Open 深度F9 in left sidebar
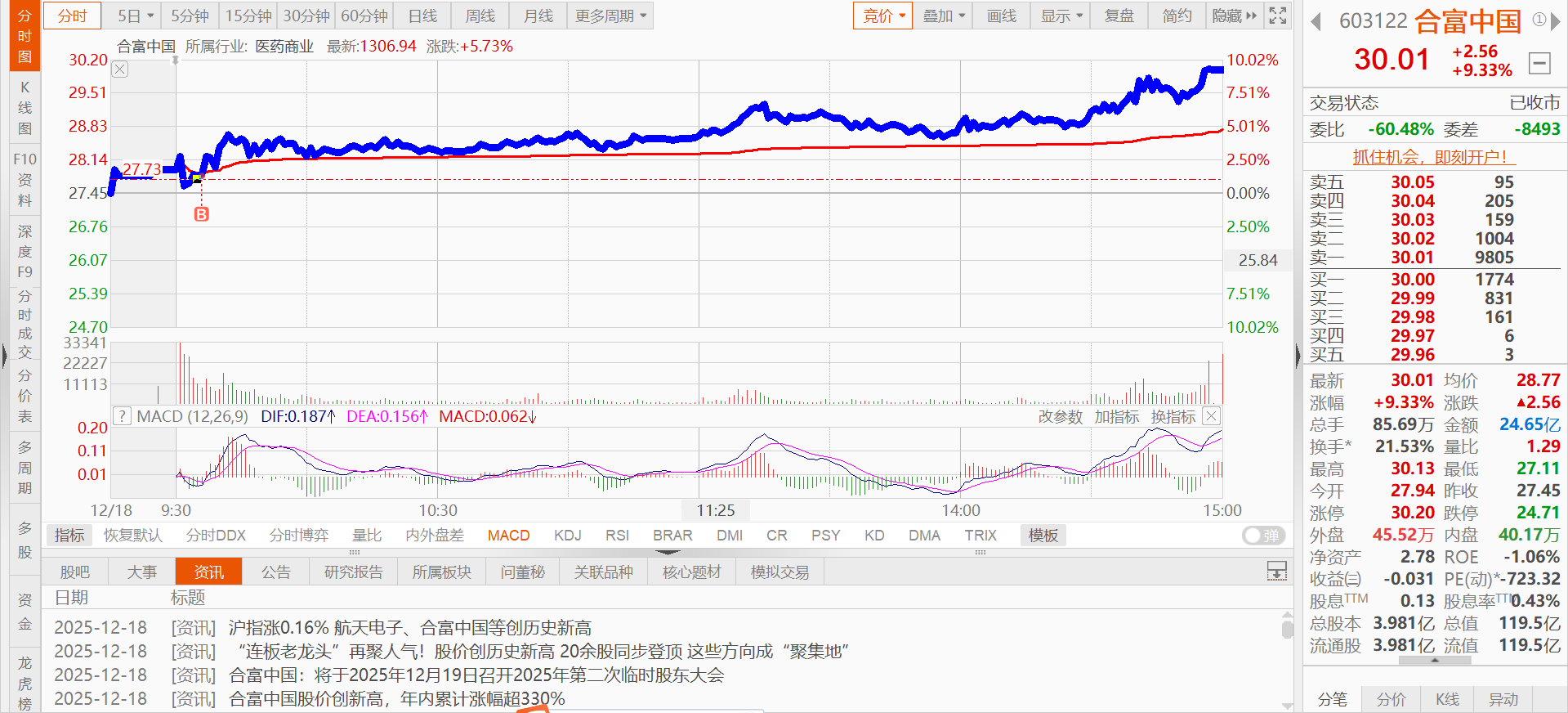1568x713 pixels. coord(25,251)
